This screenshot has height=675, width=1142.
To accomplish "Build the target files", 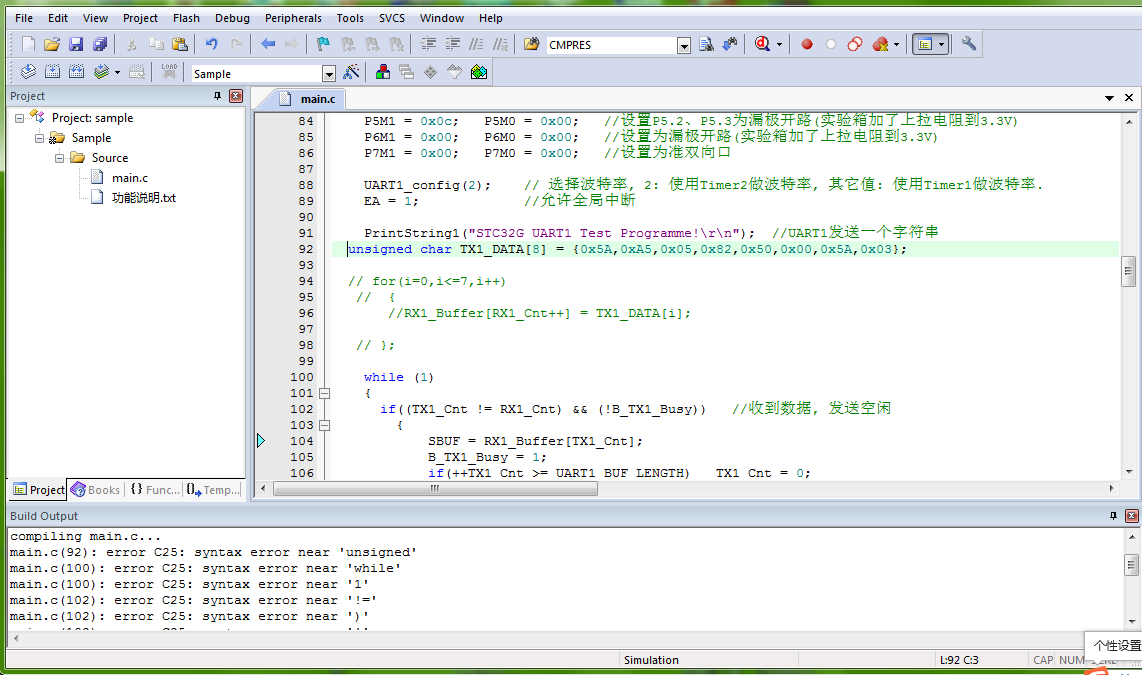I will [52, 72].
